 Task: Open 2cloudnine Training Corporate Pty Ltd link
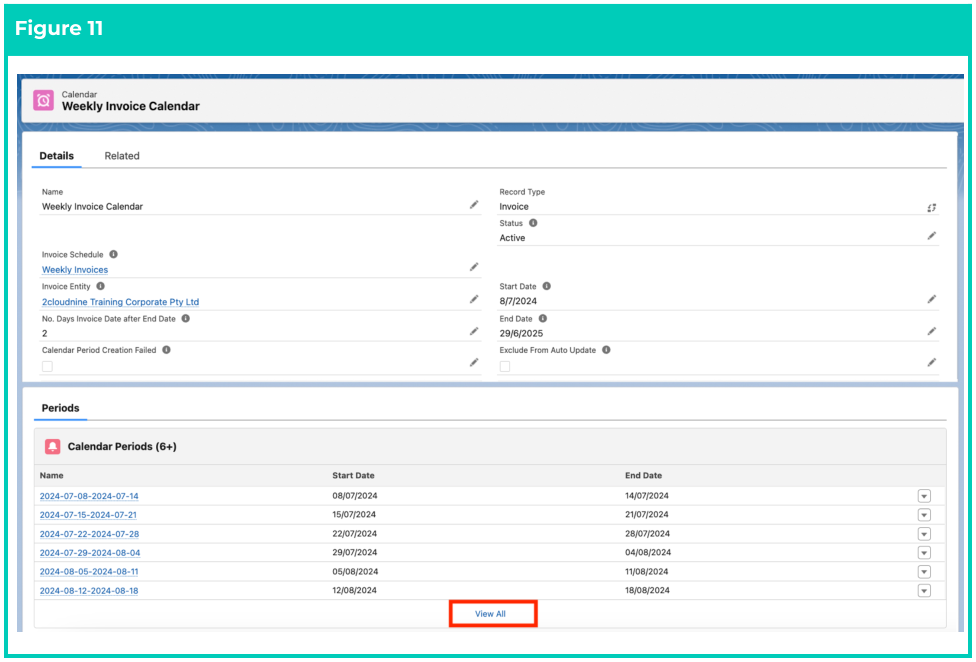pyautogui.click(x=120, y=302)
